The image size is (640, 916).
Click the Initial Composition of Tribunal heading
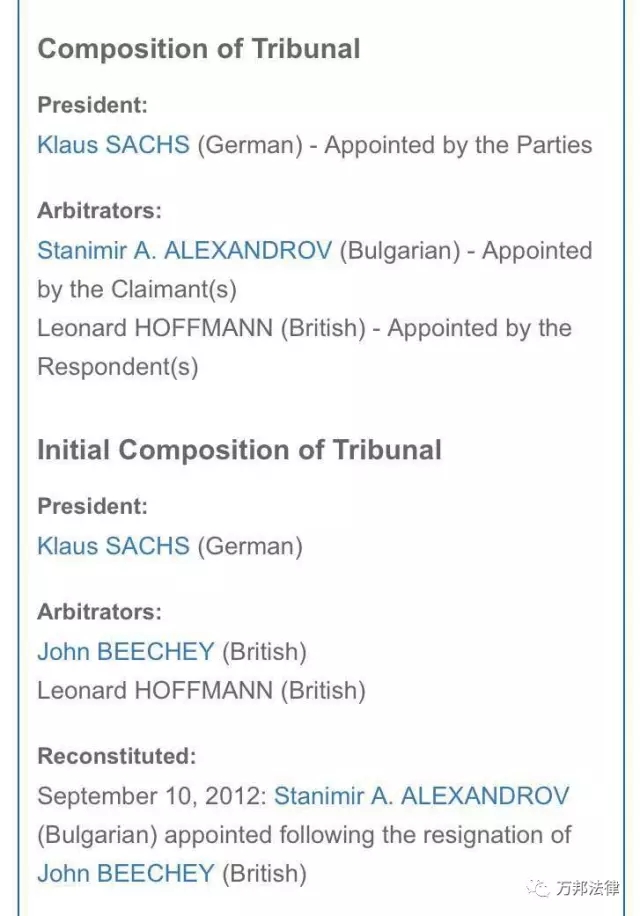point(239,450)
